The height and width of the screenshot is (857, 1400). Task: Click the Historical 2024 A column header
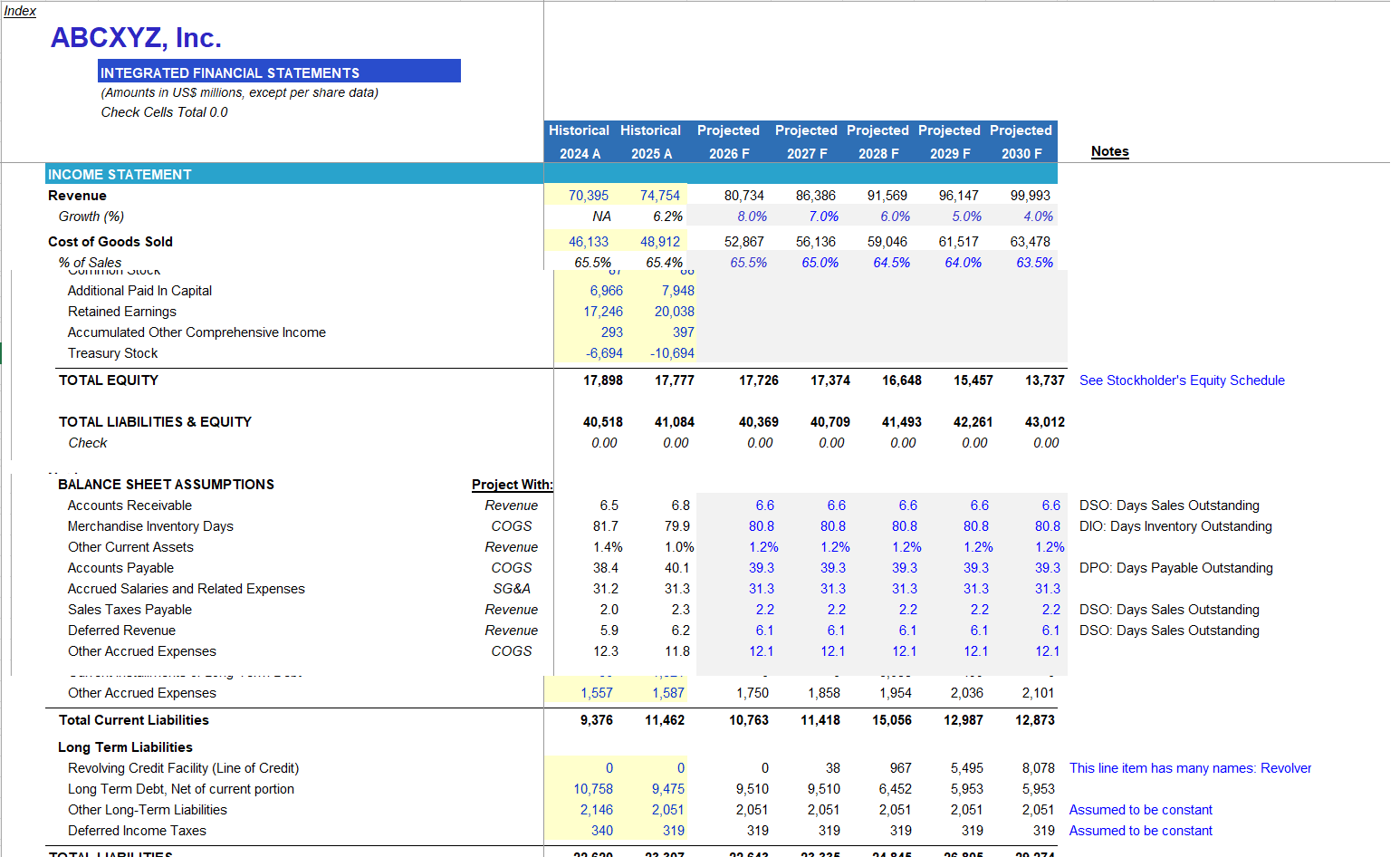[x=579, y=140]
